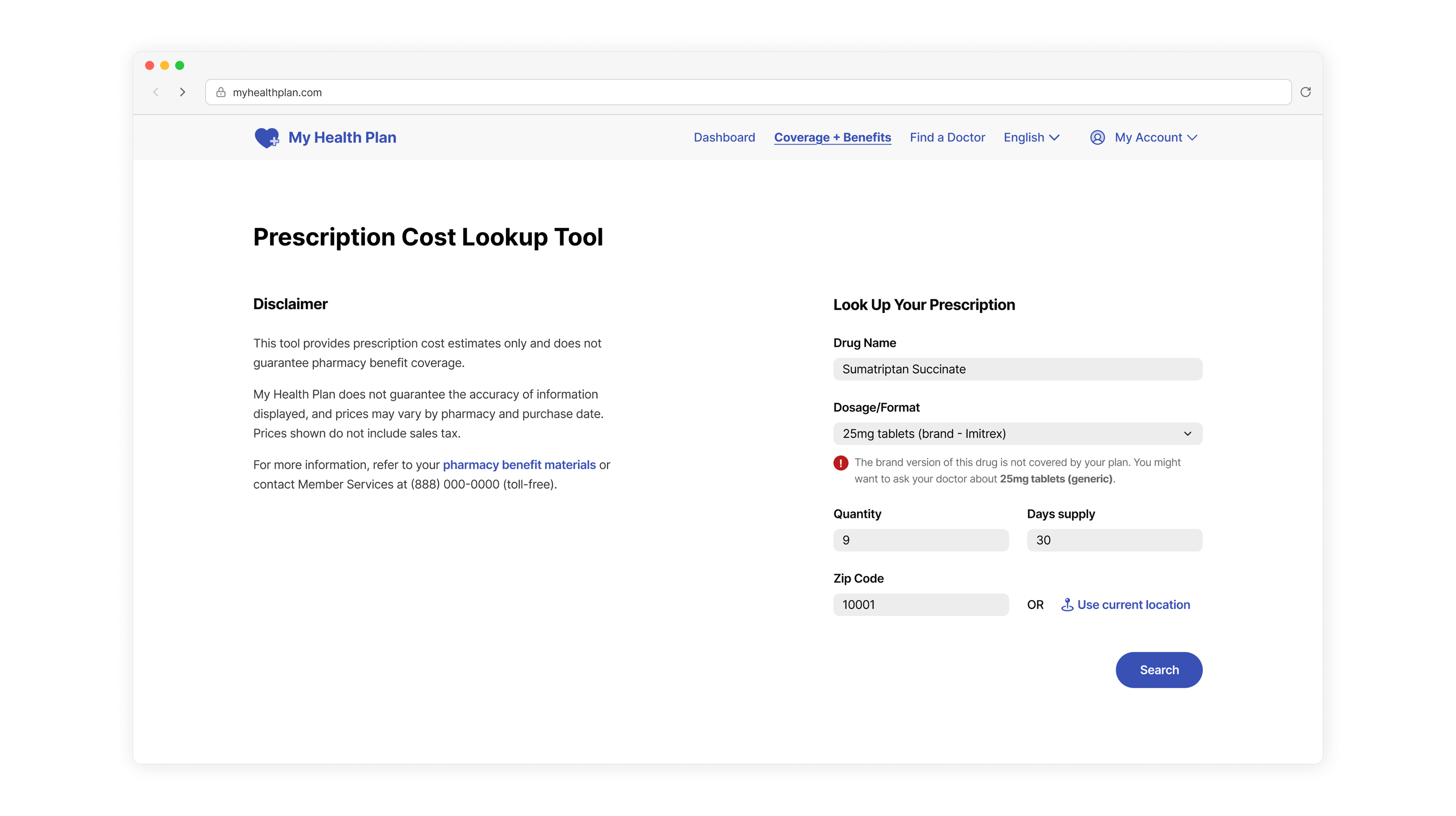Click the My Account profile avatar icon
The height and width of the screenshot is (816, 1456).
point(1097,137)
